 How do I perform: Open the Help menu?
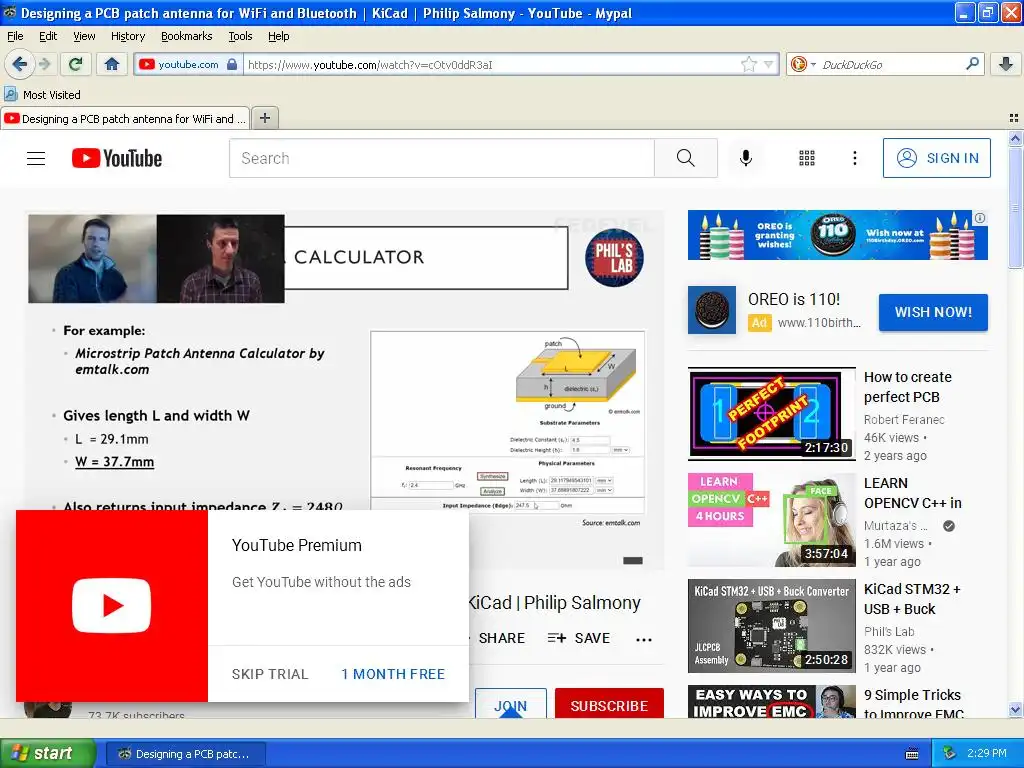tap(278, 36)
